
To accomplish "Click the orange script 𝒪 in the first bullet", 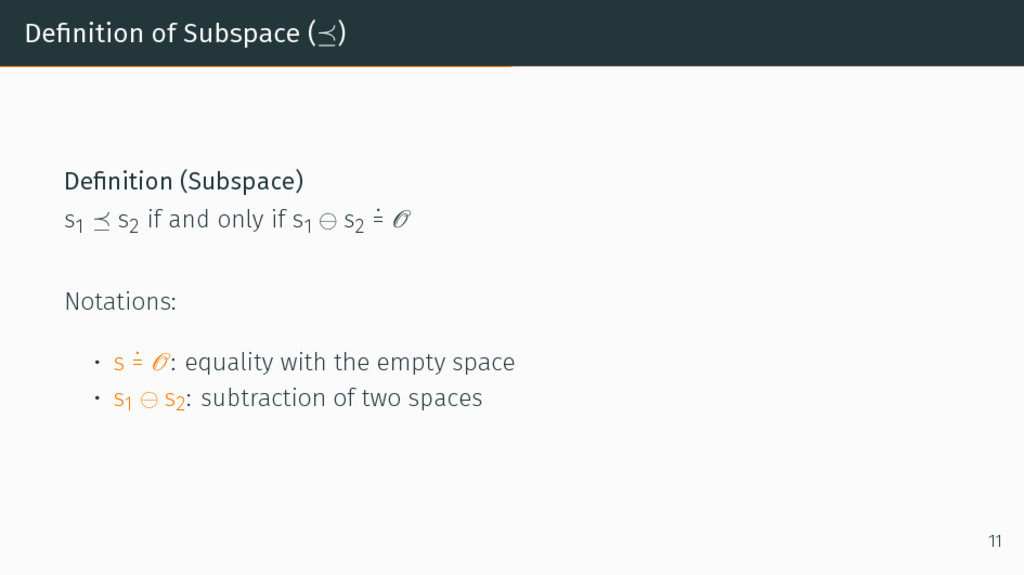I will tap(161, 362).
